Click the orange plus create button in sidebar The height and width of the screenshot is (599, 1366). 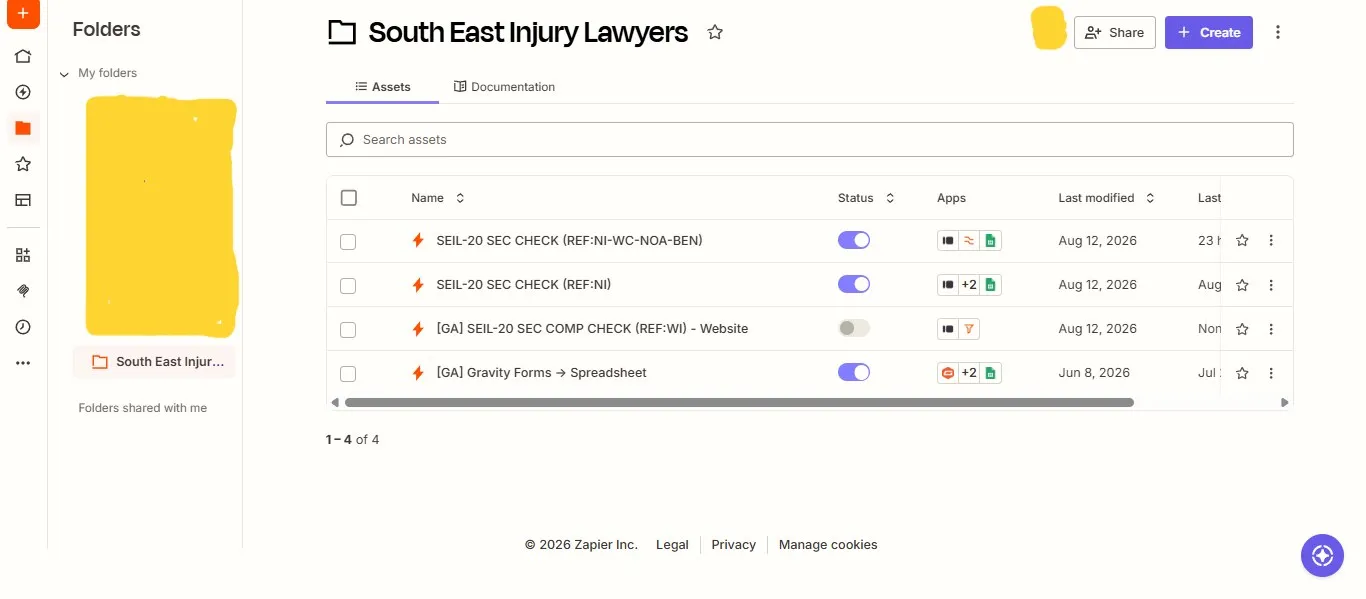pos(22,14)
